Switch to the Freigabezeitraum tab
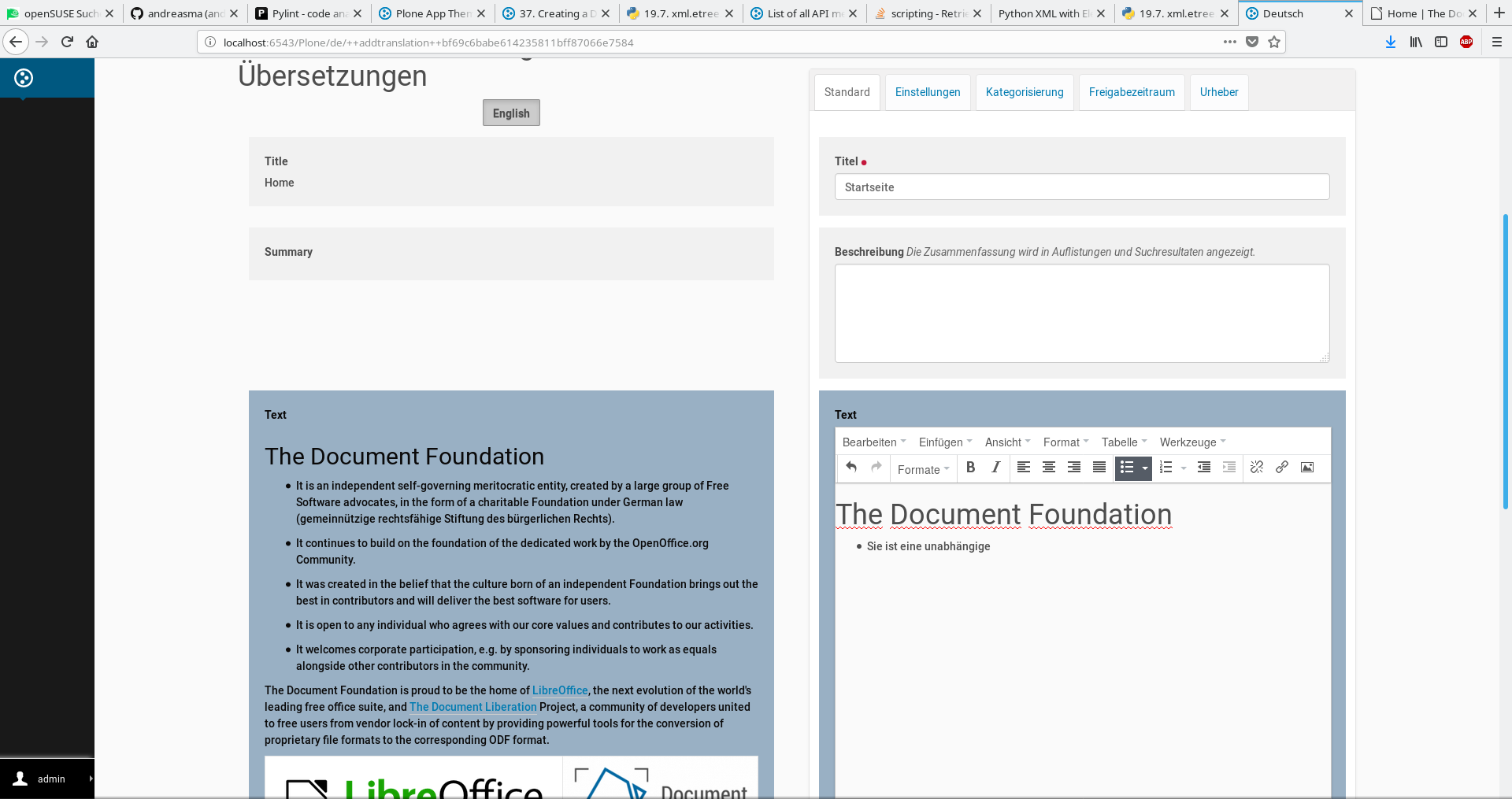Image resolution: width=1512 pixels, height=799 pixels. coord(1132,92)
